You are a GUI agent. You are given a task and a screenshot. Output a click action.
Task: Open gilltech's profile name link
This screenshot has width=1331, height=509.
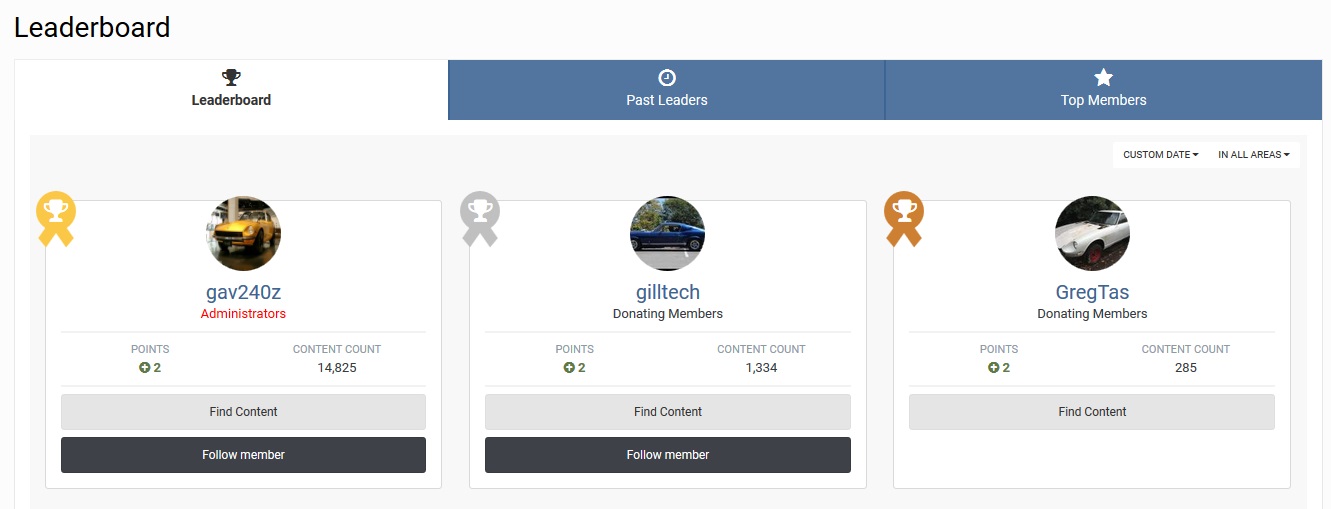click(x=668, y=293)
